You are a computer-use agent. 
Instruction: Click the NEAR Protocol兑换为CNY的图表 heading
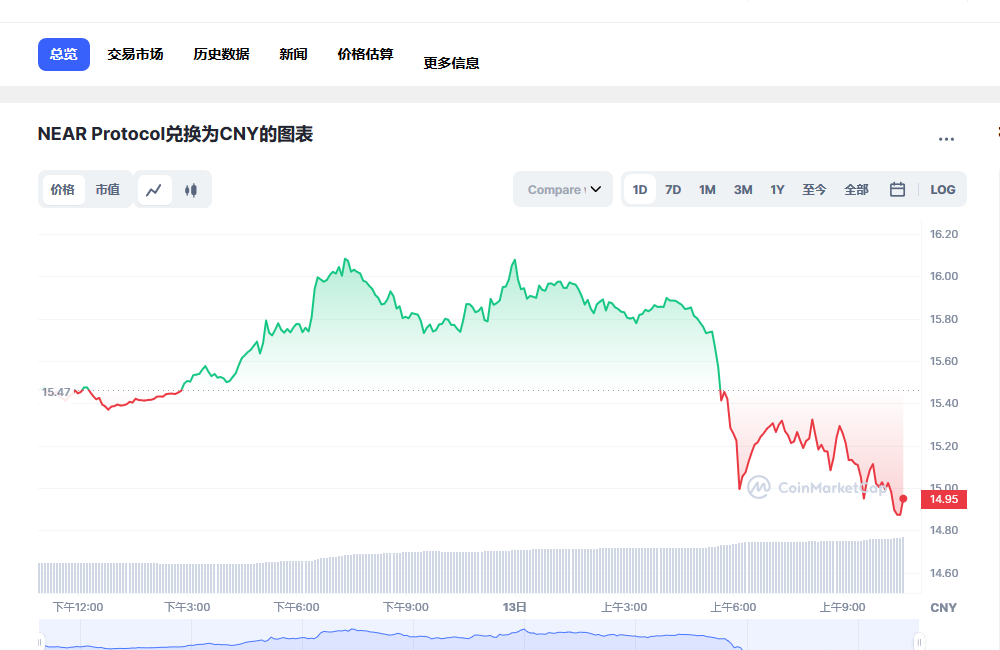175,134
